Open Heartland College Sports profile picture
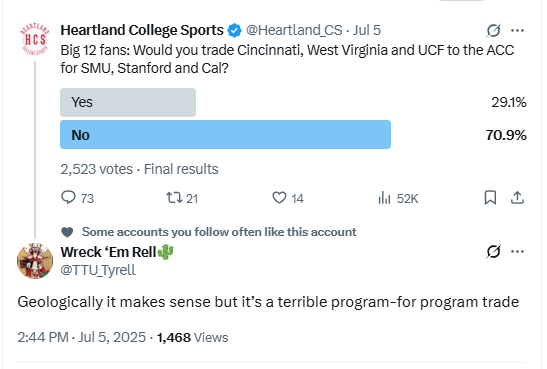 (x=35, y=39)
